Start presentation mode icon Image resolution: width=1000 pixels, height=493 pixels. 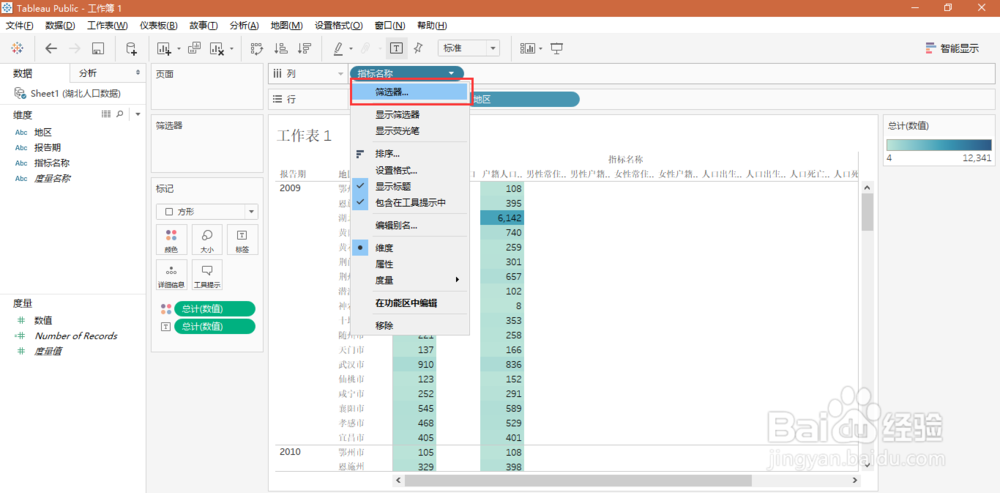pyautogui.click(x=557, y=48)
